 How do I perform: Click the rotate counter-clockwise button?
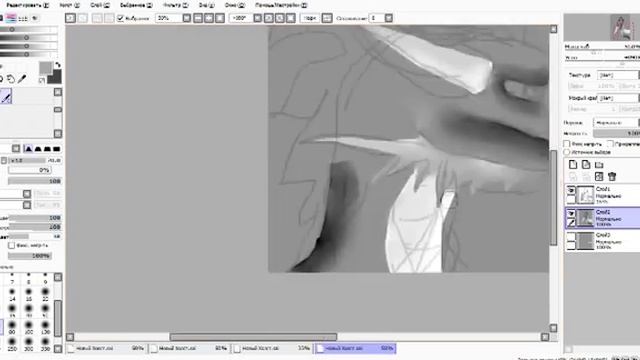269,18
